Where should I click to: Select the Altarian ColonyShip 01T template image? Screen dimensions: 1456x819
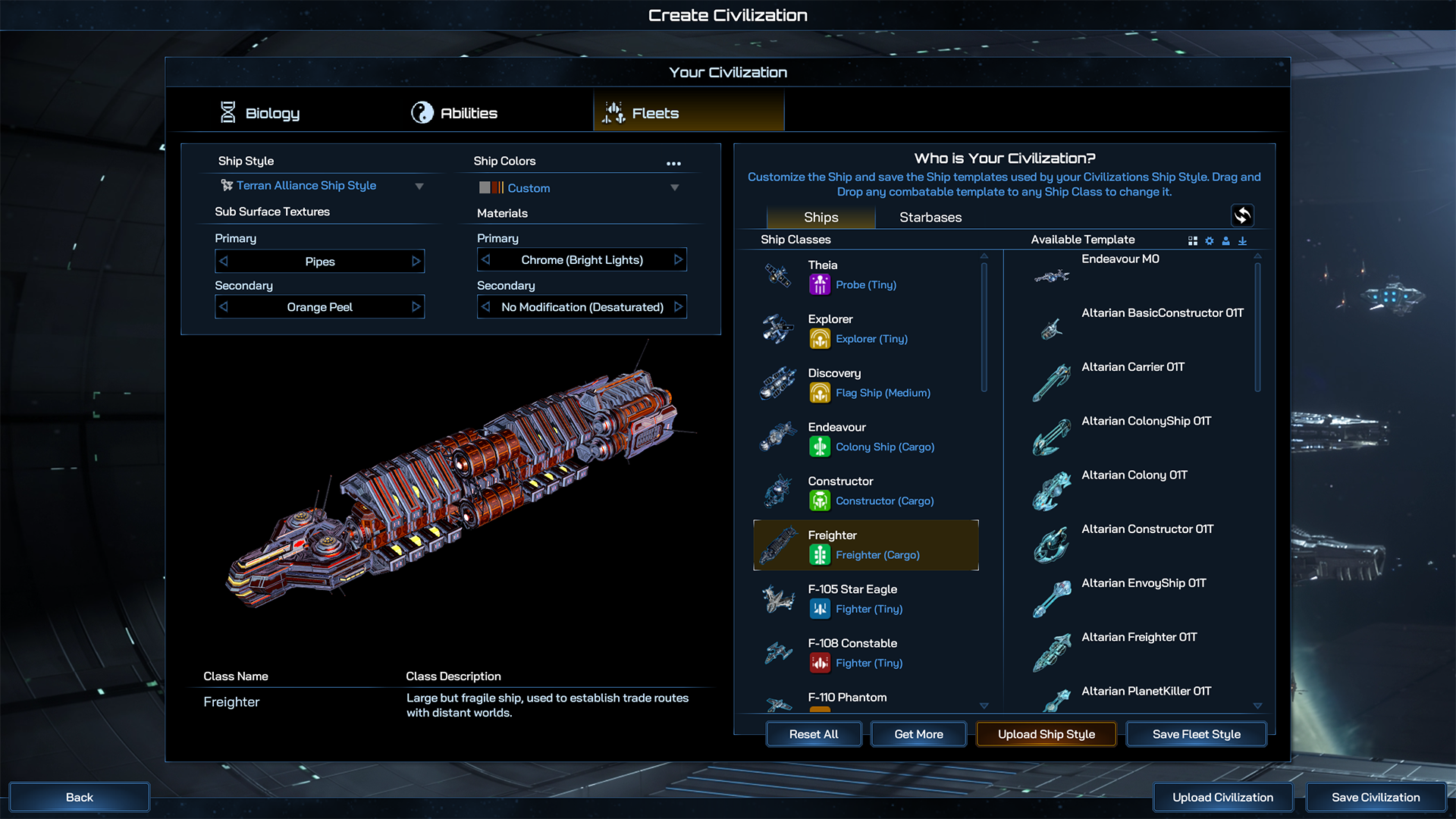coord(1052,437)
